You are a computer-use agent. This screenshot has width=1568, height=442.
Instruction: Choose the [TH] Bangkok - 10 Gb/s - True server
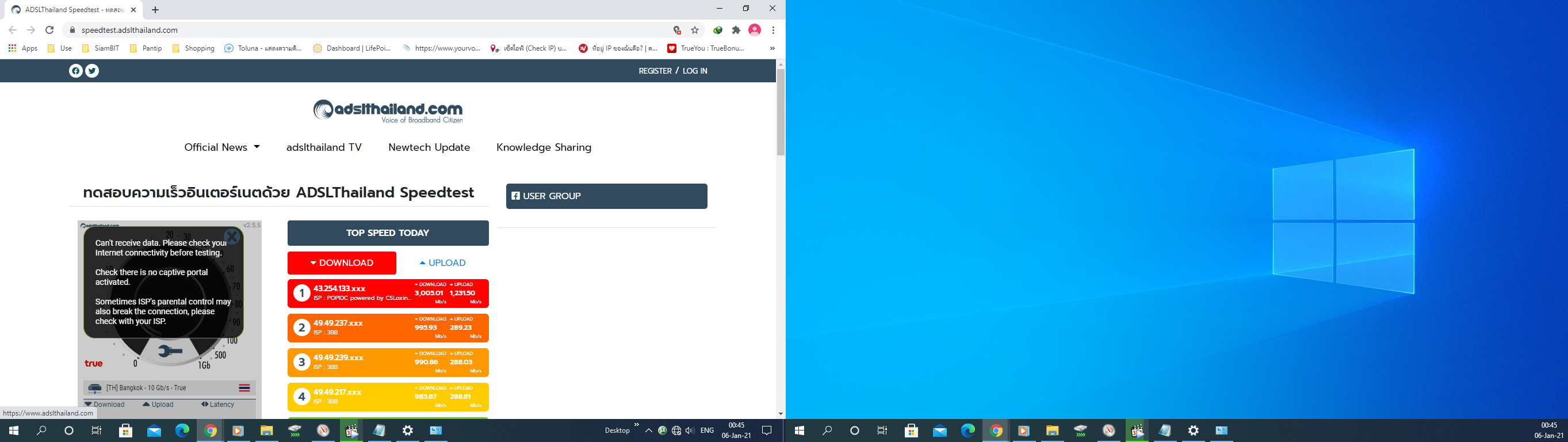click(x=170, y=388)
